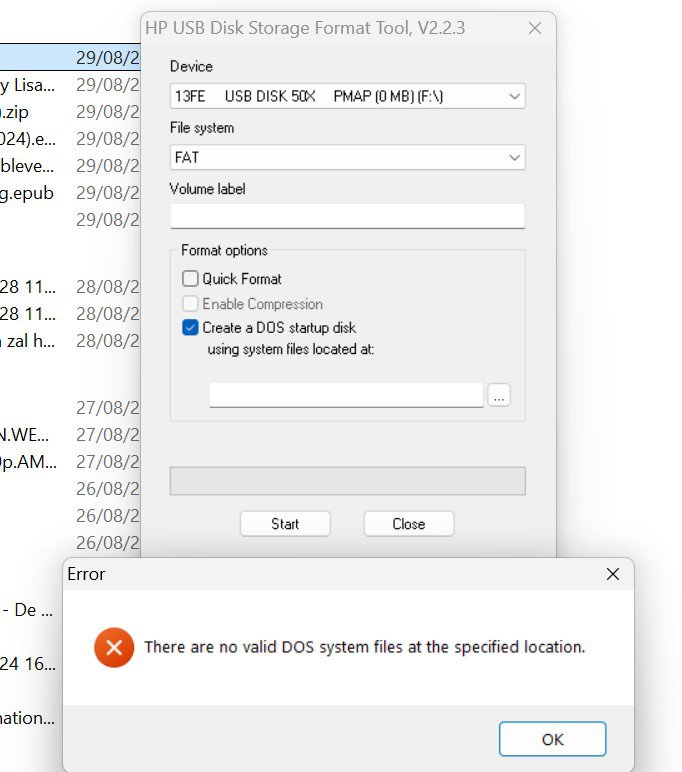Image resolution: width=682 pixels, height=772 pixels.
Task: Select the file row ending in zal h...
Action: (70, 341)
